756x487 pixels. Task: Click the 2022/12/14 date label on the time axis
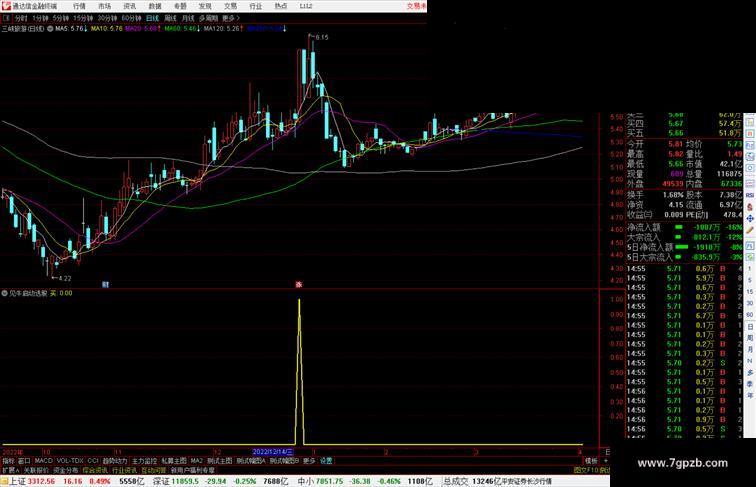[x=273, y=452]
